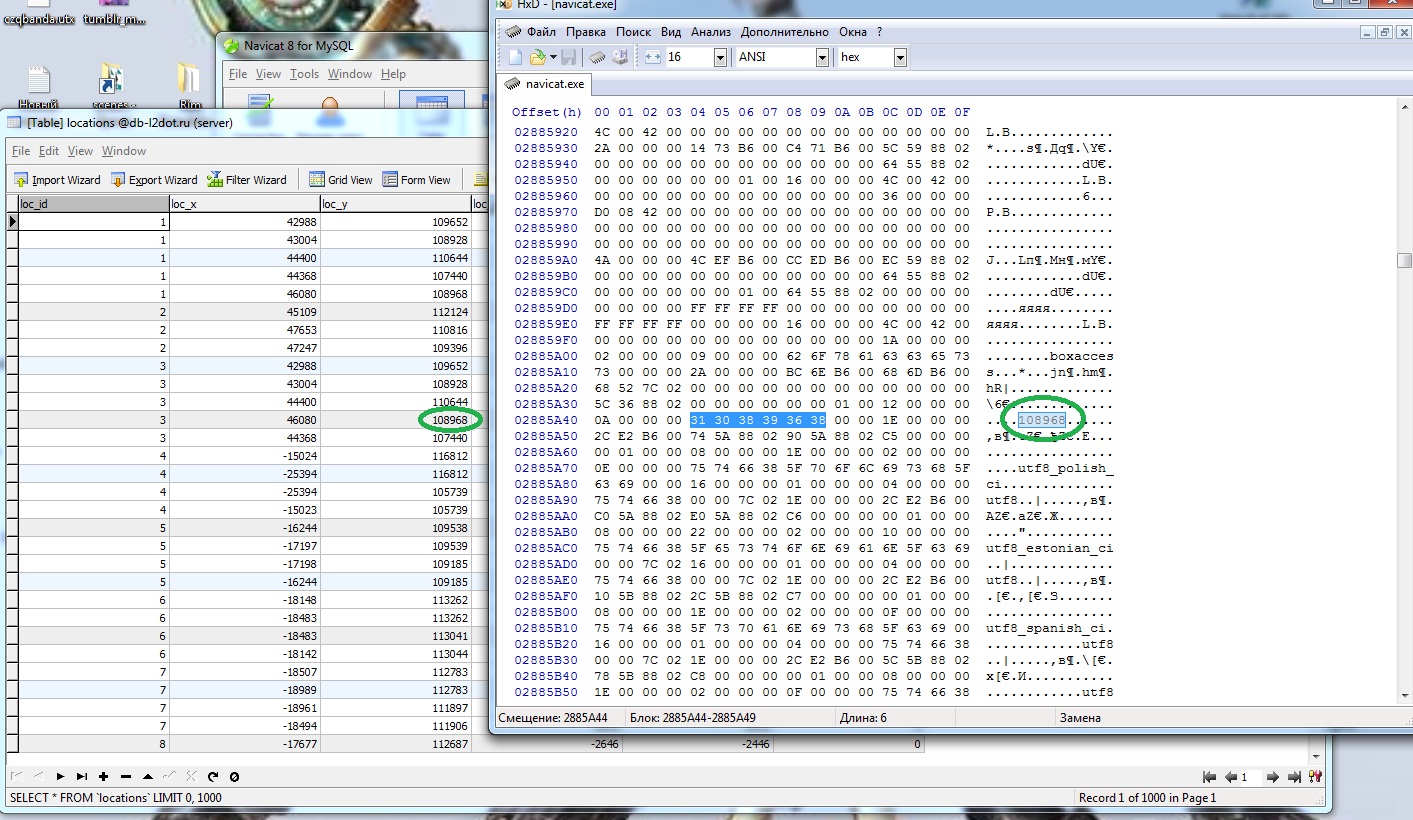Click the Open RAM chip icon in HxD
Screen dimensions: 1413x820
[597, 57]
